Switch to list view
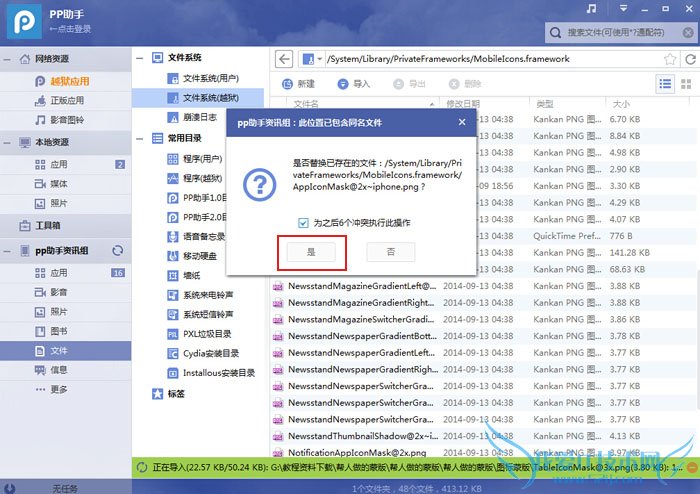This screenshot has width=700, height=494. [665, 84]
